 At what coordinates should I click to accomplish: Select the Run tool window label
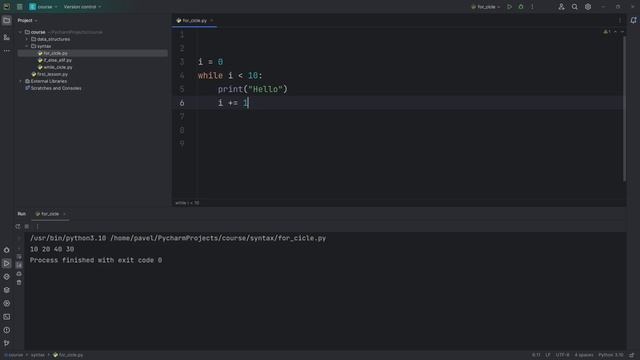pyautogui.click(x=22, y=214)
